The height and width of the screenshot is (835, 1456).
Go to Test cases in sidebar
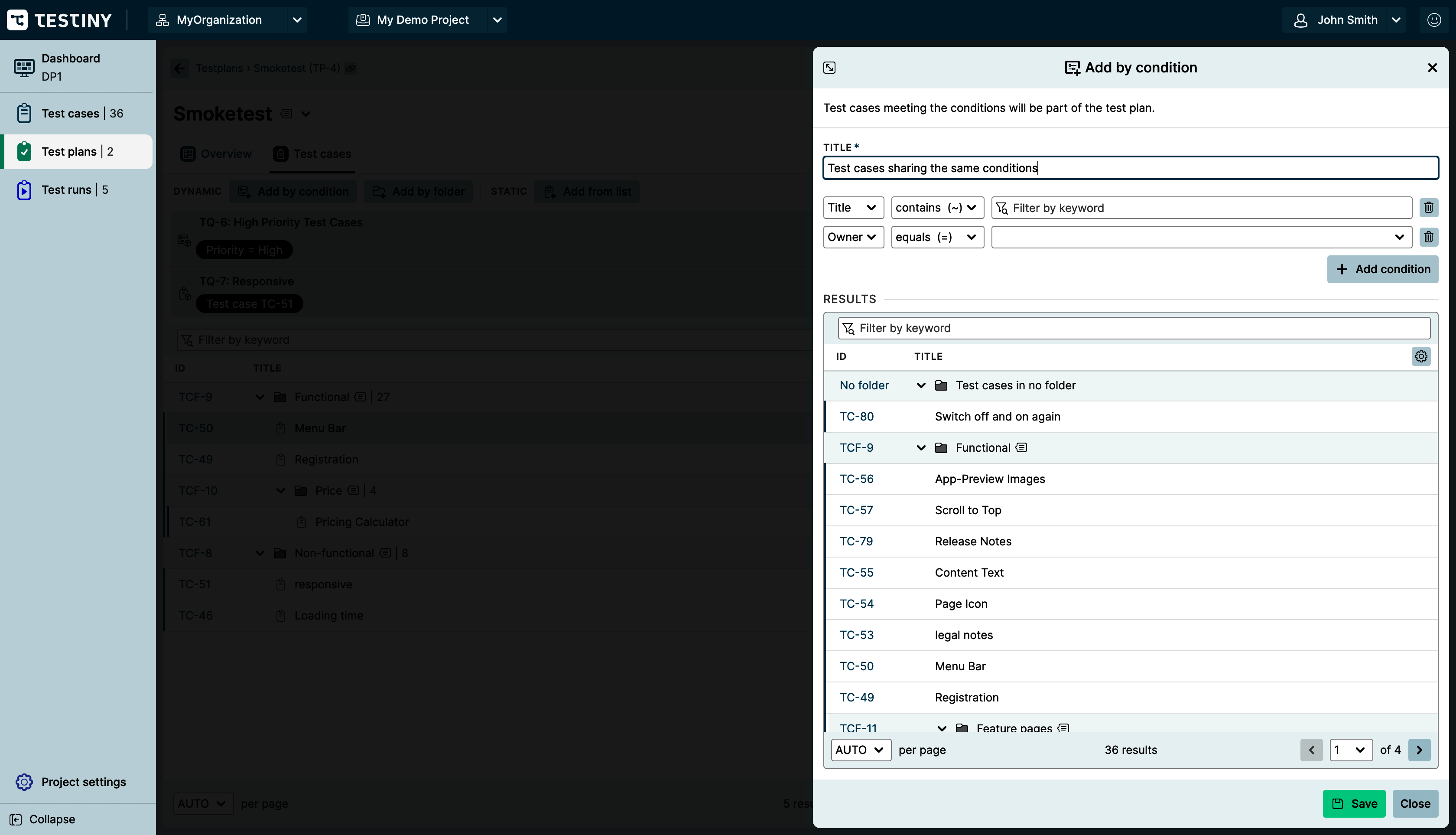click(x=71, y=114)
